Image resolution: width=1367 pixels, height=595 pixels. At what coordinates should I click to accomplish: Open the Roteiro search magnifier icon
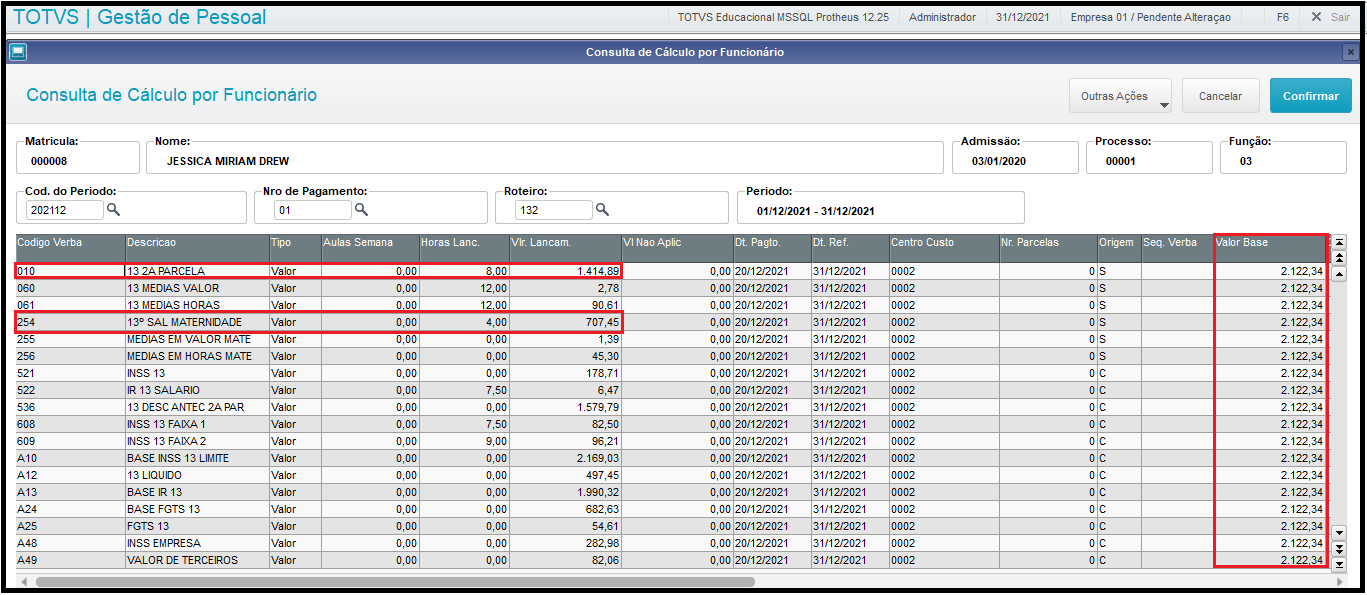603,210
